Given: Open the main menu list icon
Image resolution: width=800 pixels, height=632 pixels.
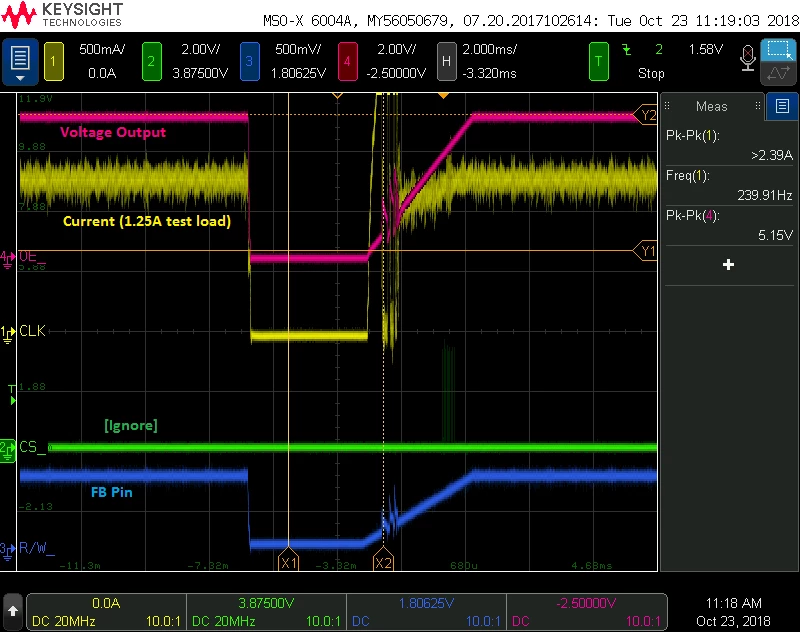Looking at the screenshot, I should pos(20,61).
